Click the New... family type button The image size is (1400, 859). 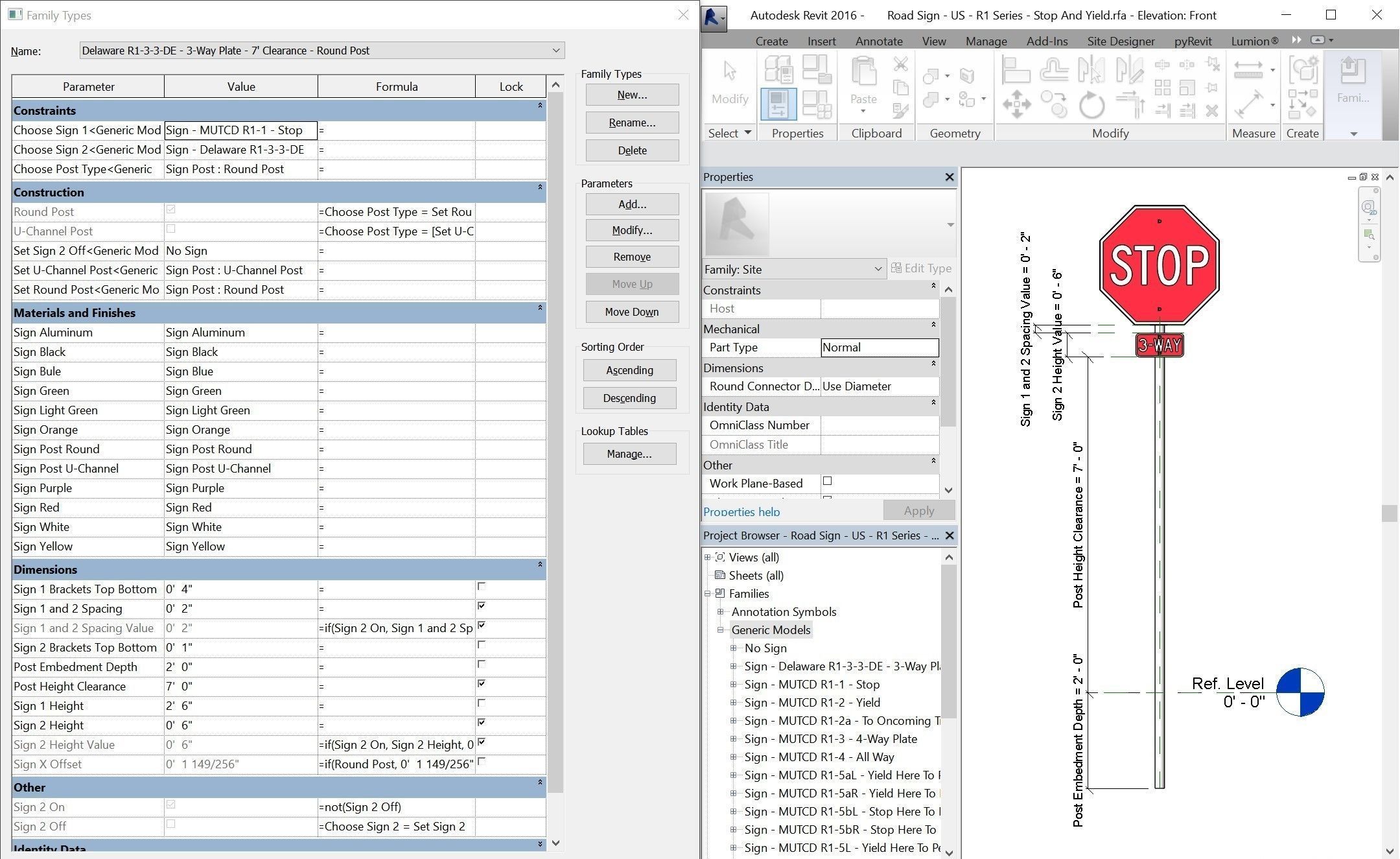[632, 95]
